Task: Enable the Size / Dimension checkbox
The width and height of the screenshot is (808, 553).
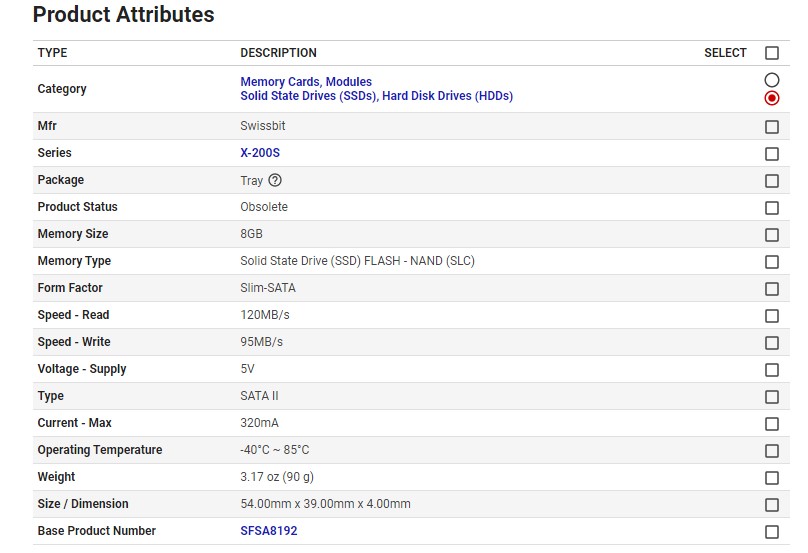Action: (x=771, y=505)
